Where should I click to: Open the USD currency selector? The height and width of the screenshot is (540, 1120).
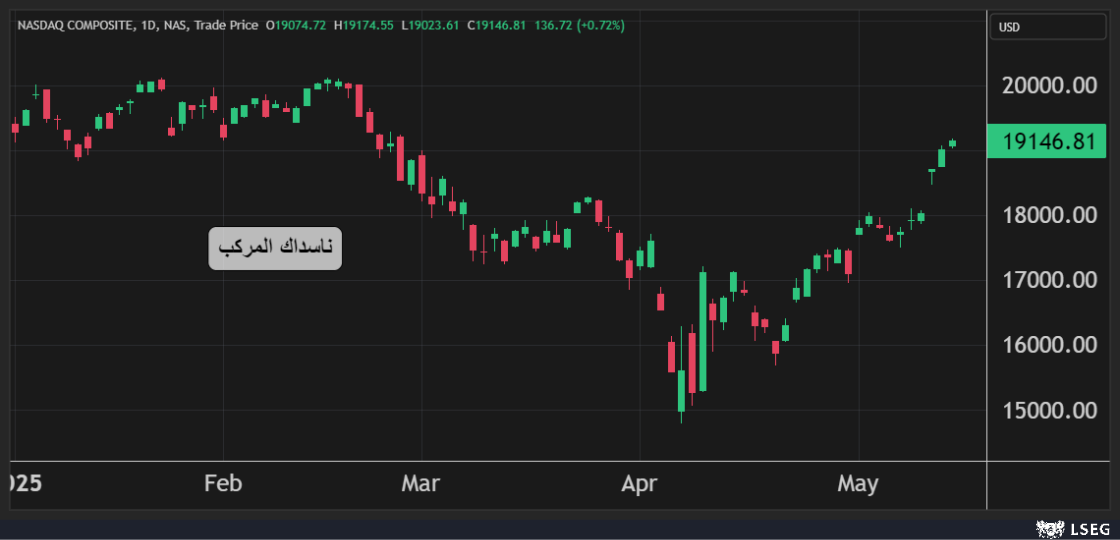point(1047,27)
